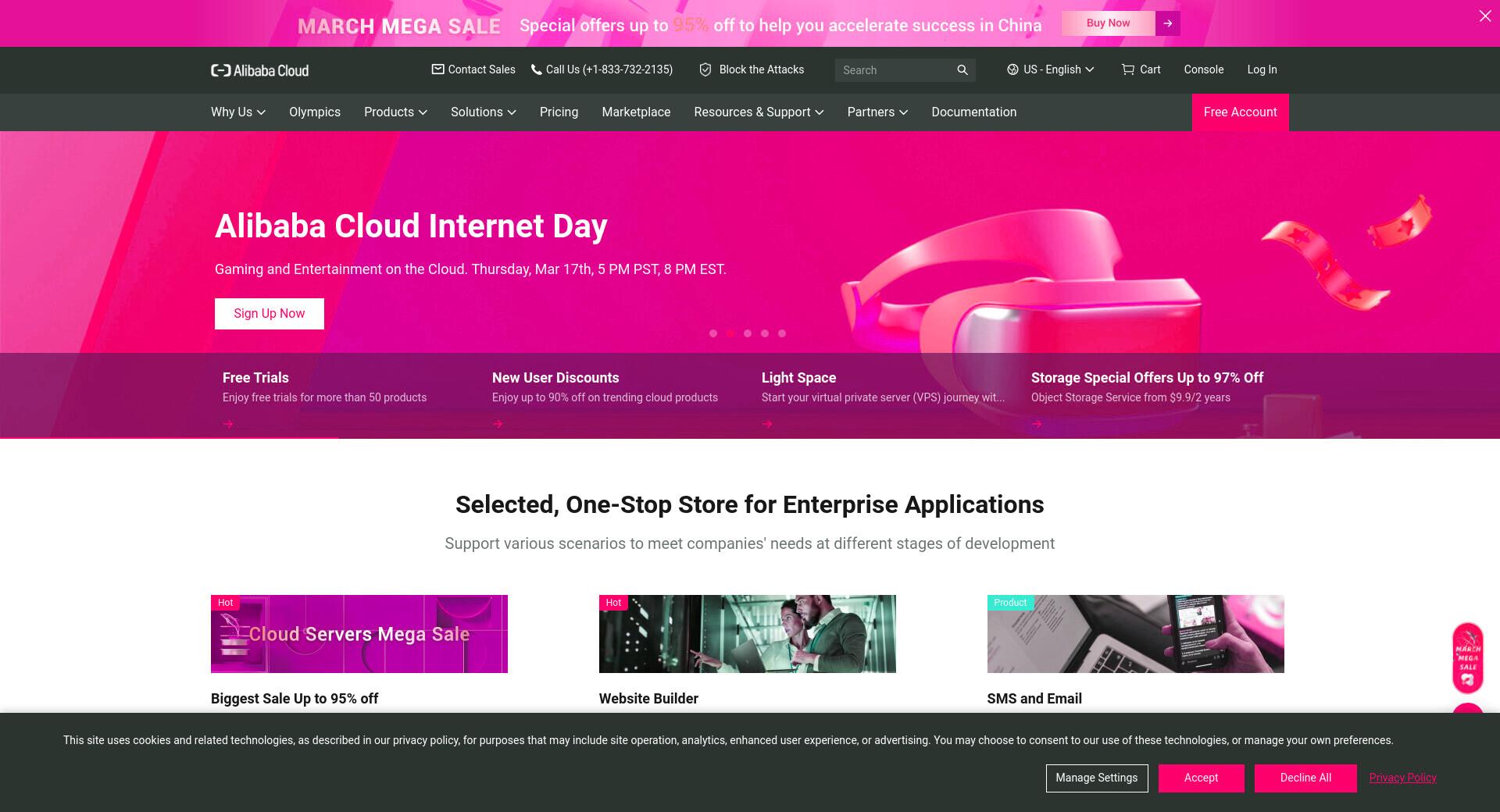The image size is (1500, 812).
Task: Expand the Products dropdown
Action: (395, 112)
